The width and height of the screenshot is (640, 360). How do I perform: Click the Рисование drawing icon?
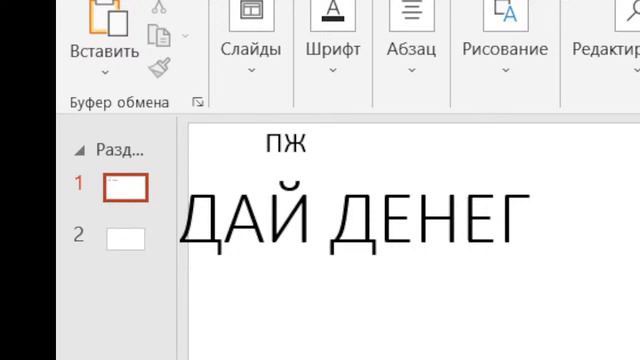pyautogui.click(x=506, y=15)
